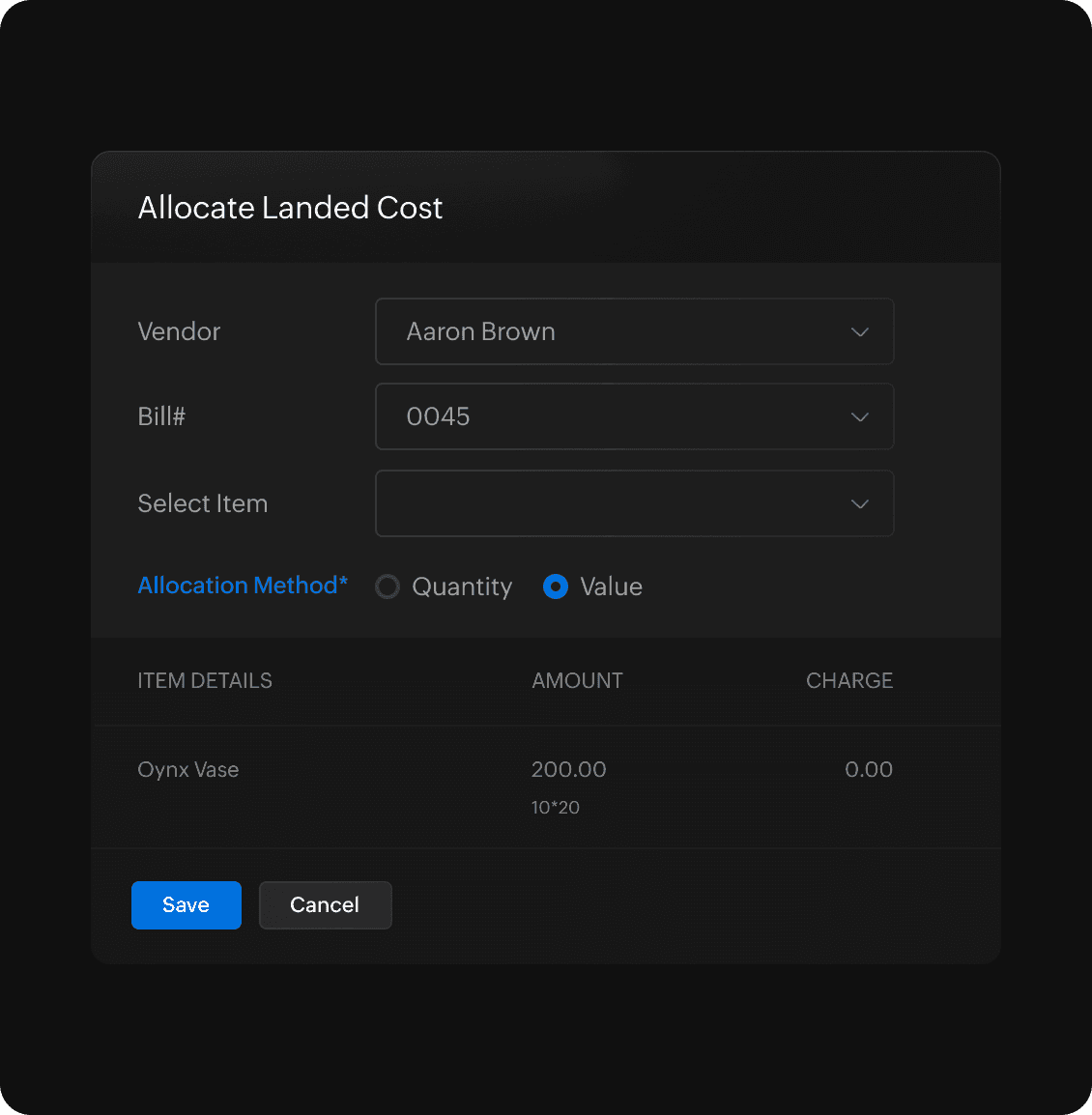Screen dimensions: 1092x1115
Task: Click the ITEM DETAILS column header
Action: [x=205, y=680]
